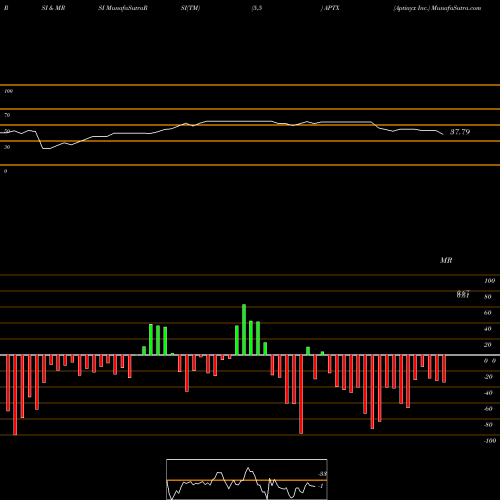Click the '(Aptinyx Inc.) MunafaSutra.com' header text

437,8
